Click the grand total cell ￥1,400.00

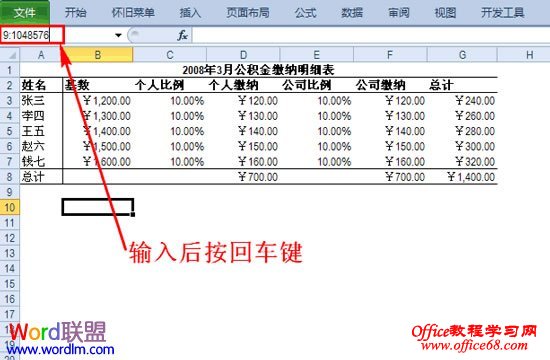(462, 176)
